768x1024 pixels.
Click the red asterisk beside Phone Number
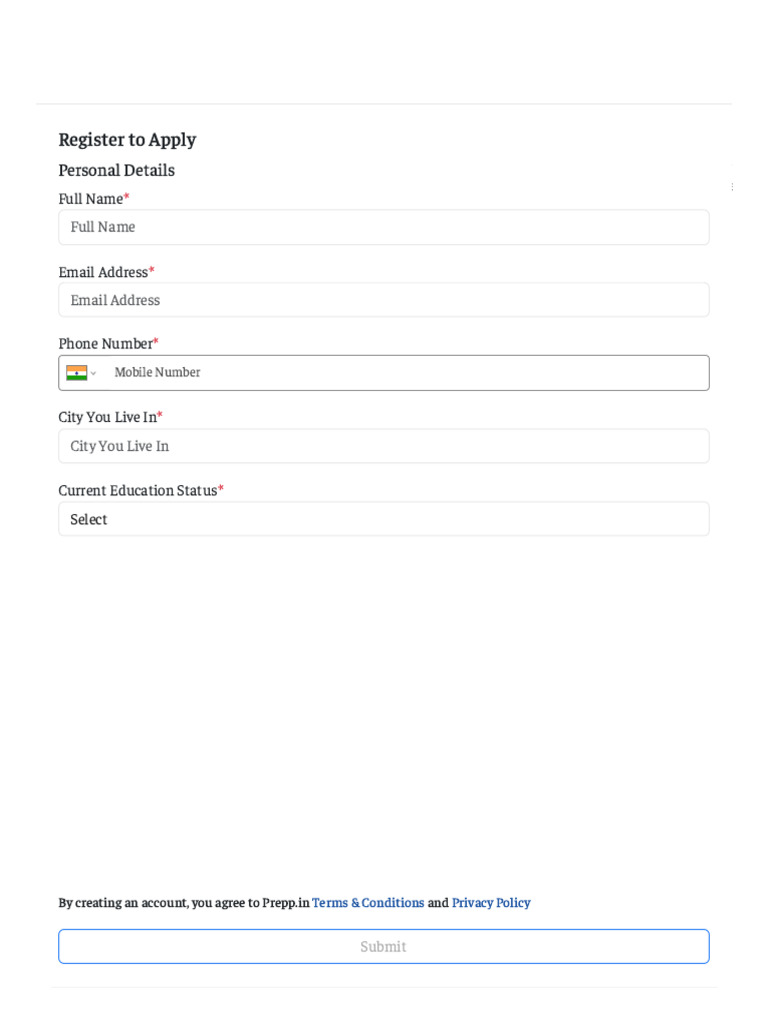click(x=156, y=342)
